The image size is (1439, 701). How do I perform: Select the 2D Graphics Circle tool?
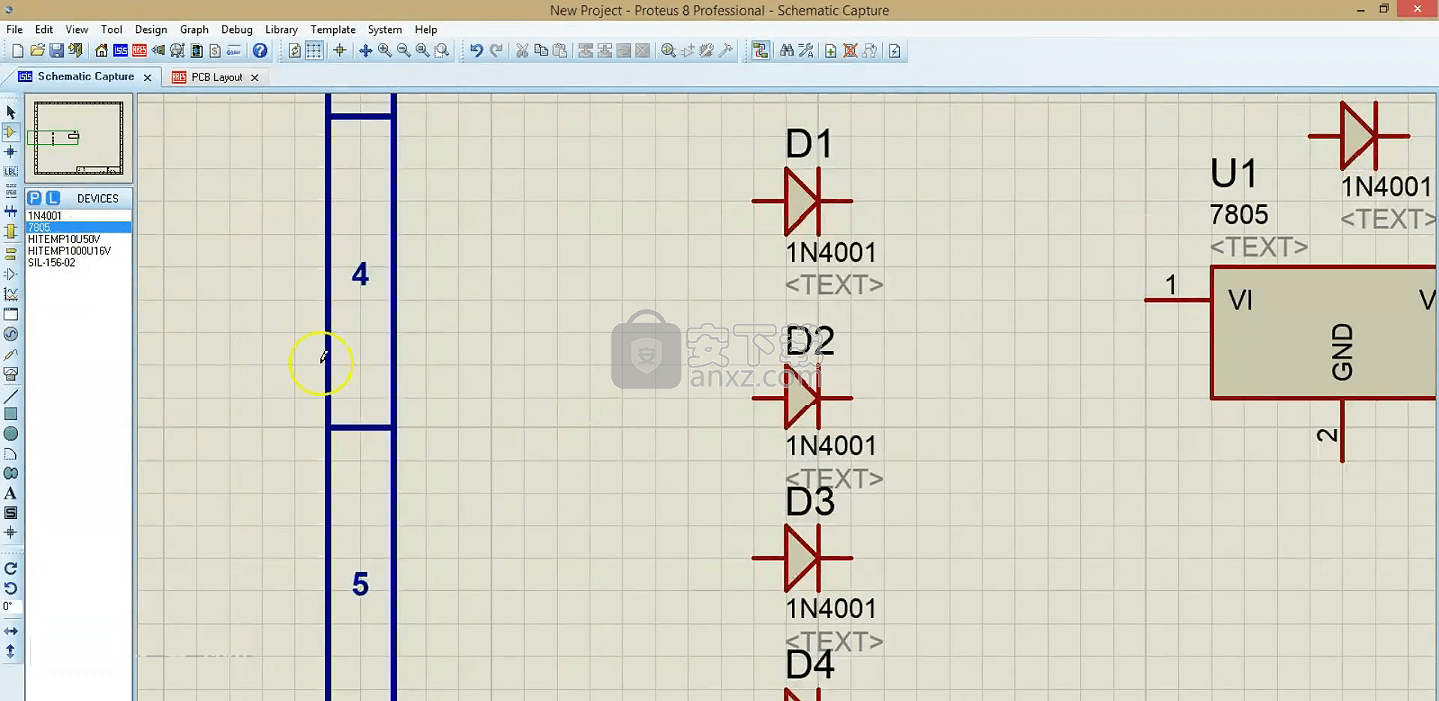click(x=11, y=434)
